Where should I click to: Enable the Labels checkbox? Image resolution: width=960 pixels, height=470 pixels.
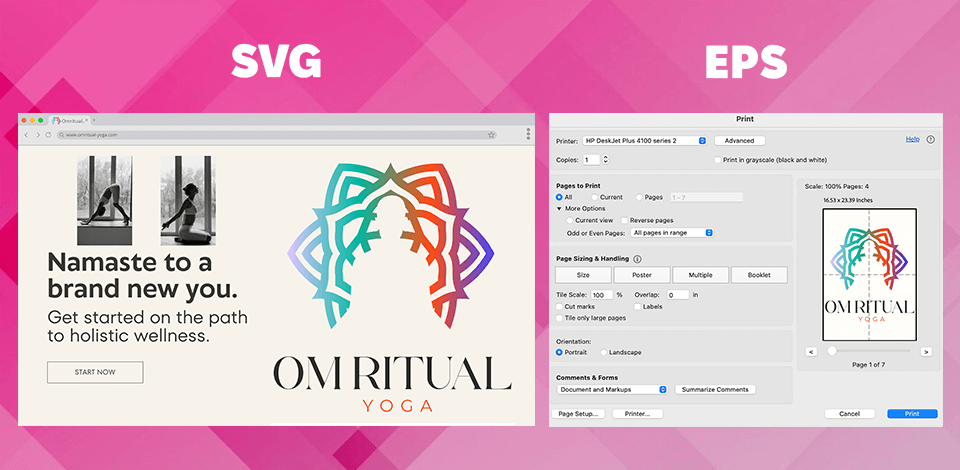pyautogui.click(x=637, y=307)
